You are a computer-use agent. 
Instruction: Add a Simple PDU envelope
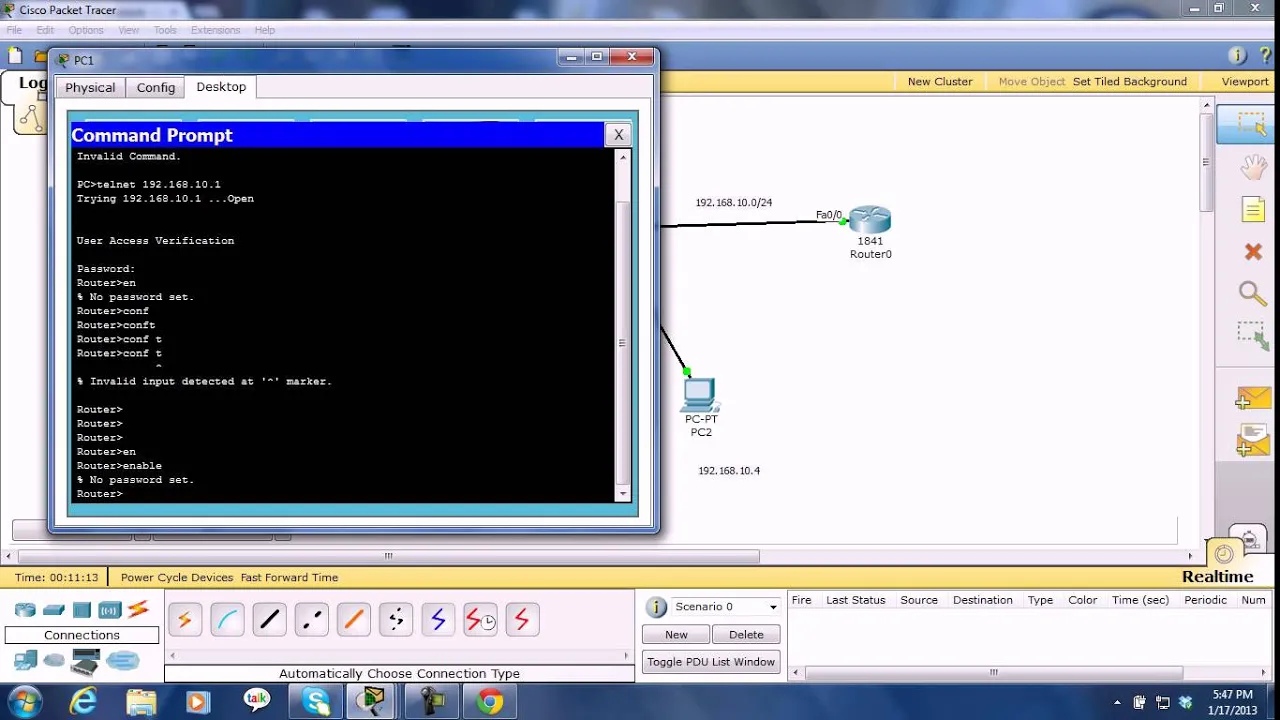[1253, 399]
